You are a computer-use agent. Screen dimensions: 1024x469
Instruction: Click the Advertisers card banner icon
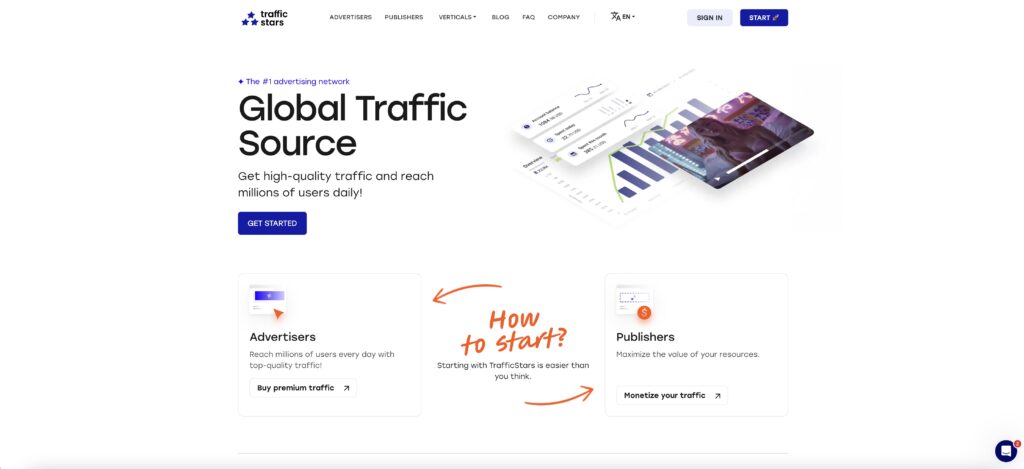point(268,300)
